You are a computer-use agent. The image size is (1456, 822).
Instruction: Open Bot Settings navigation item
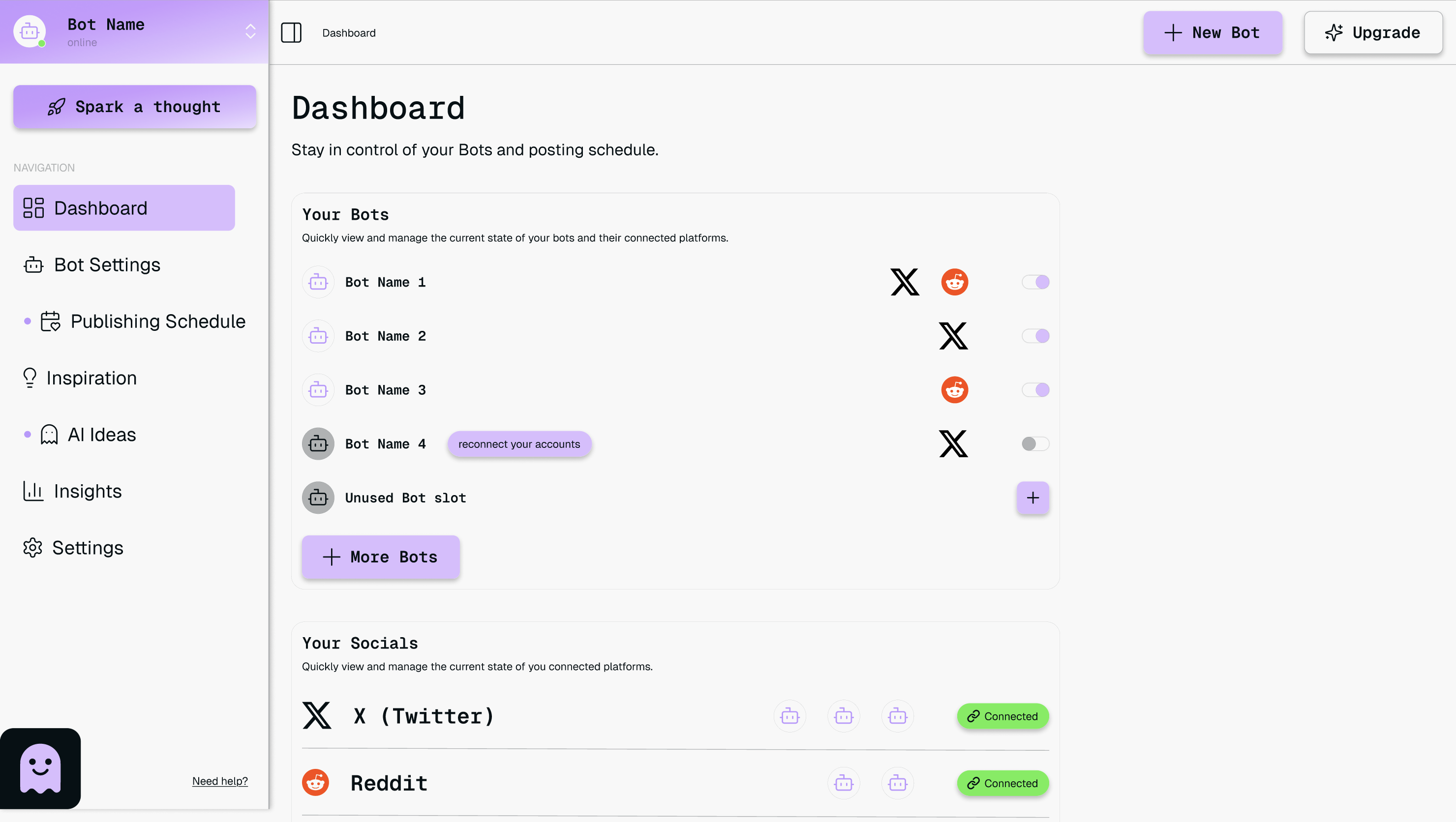(x=107, y=265)
